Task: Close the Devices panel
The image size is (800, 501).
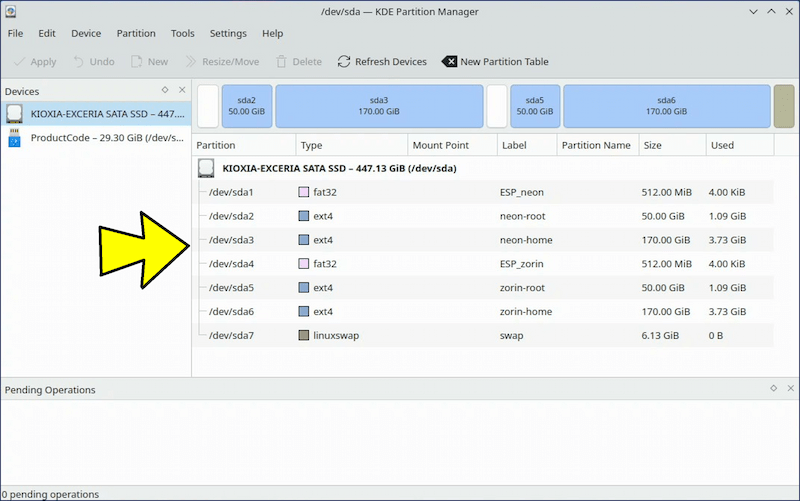Action: click(x=182, y=90)
